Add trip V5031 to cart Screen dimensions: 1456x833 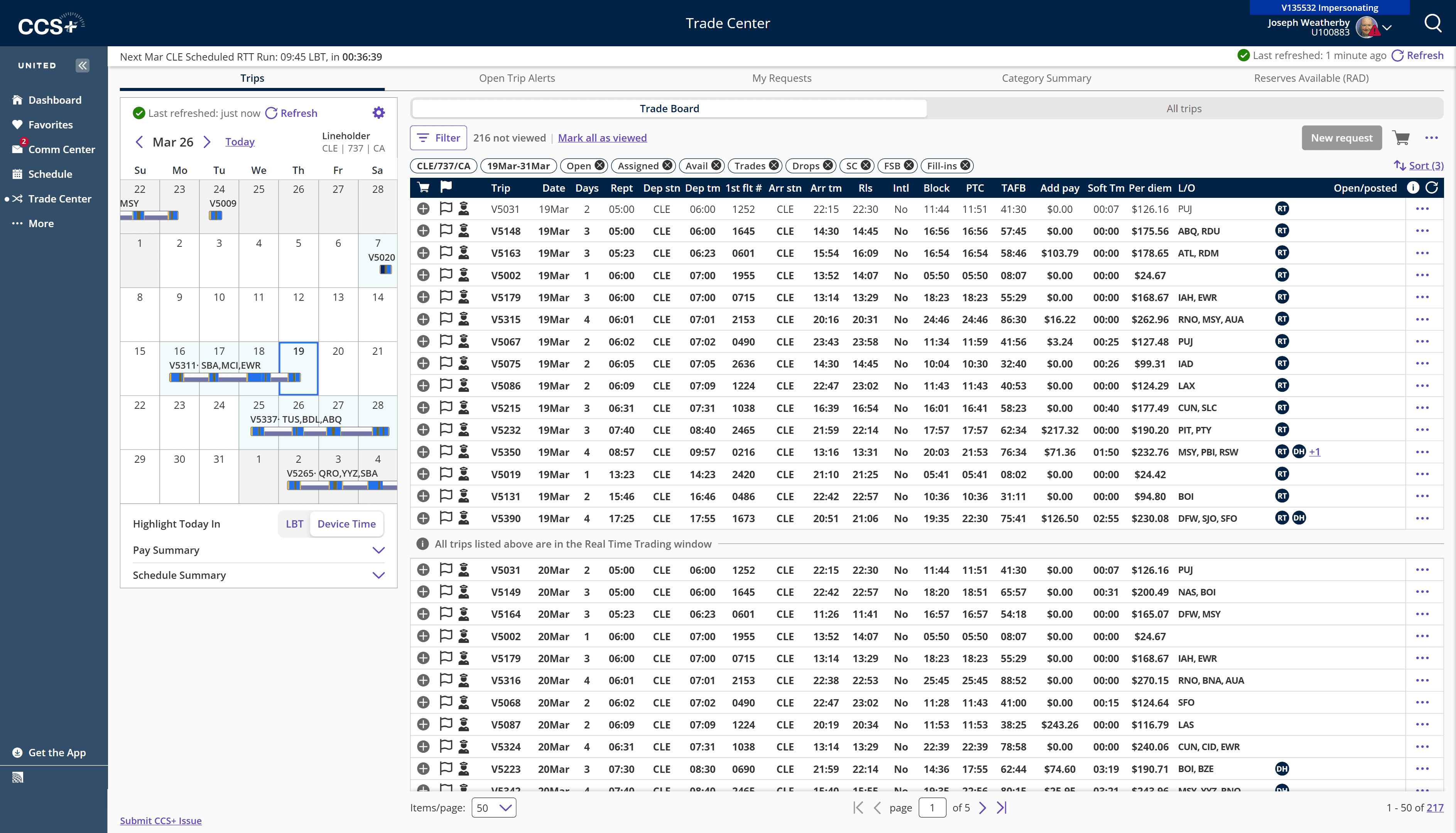pyautogui.click(x=424, y=209)
